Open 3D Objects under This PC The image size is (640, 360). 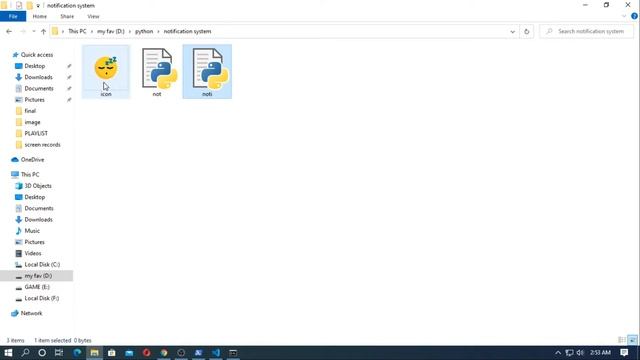tap(38, 186)
